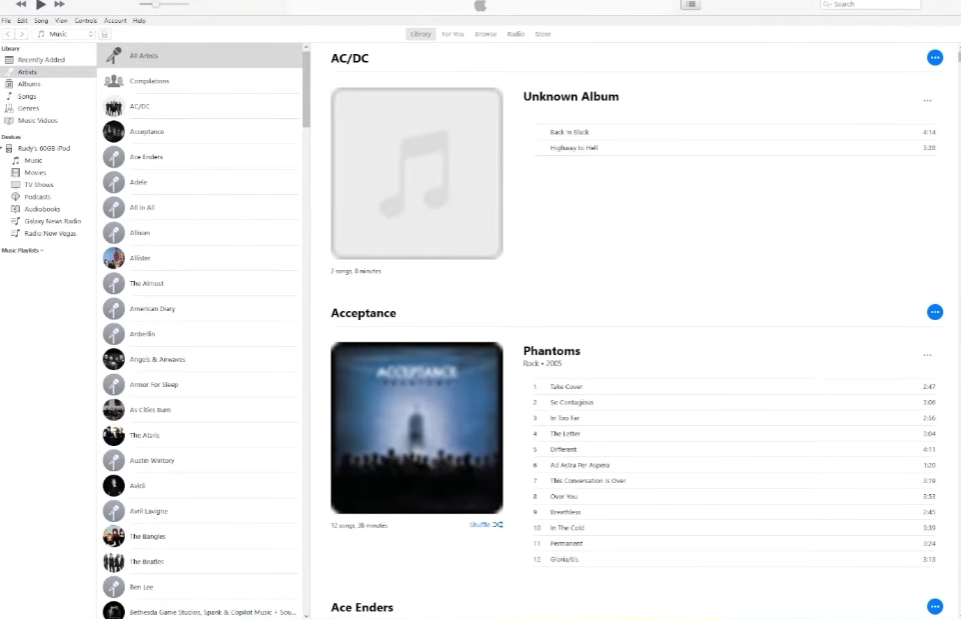
Task: Click the Previous track rewind button
Action: click(x=21, y=4)
